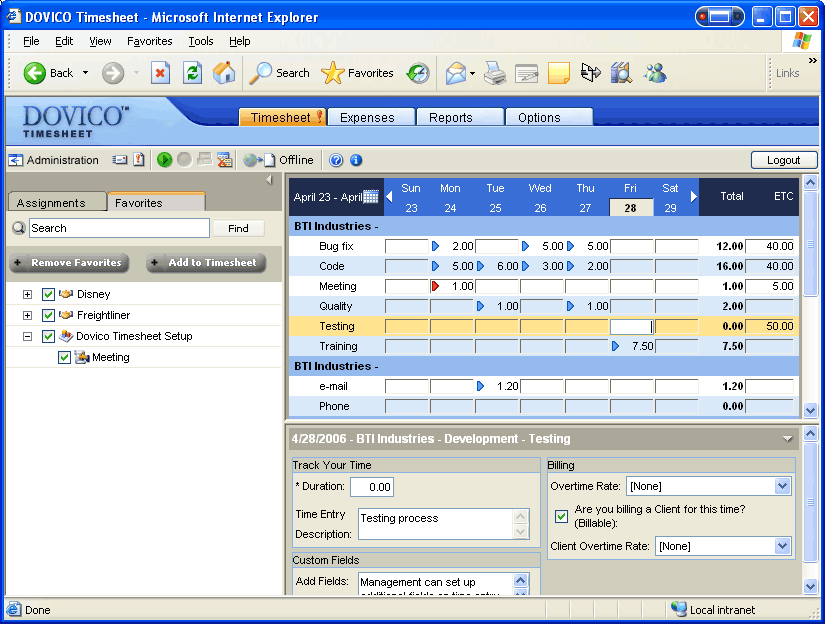Collapse the Dovico Timesheet Setup node
Image resolution: width=825 pixels, height=624 pixels.
[27, 336]
